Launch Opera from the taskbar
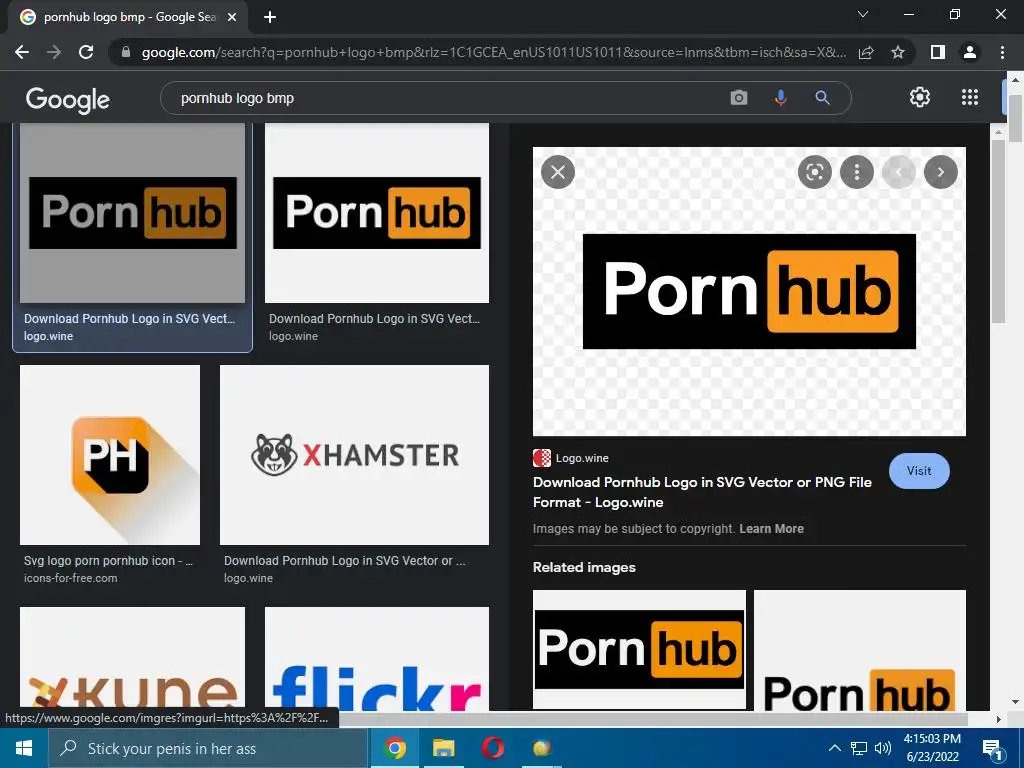Screen dimensions: 1024x768 492,748
